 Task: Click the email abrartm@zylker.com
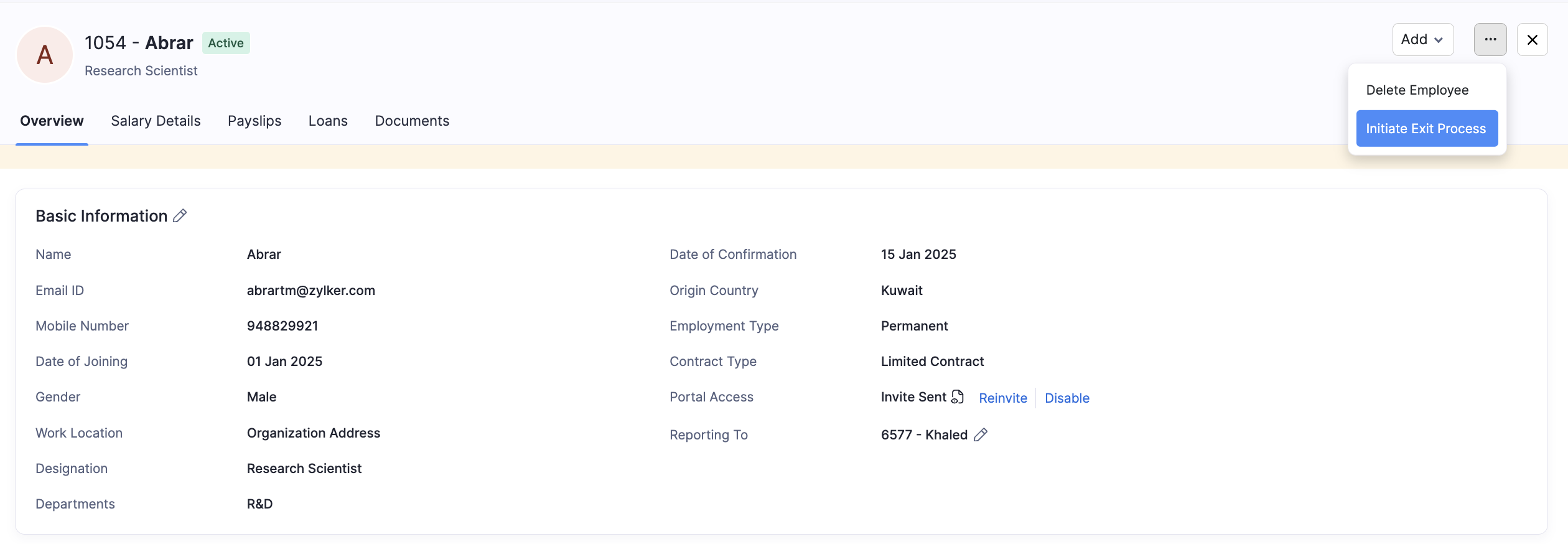click(x=311, y=291)
